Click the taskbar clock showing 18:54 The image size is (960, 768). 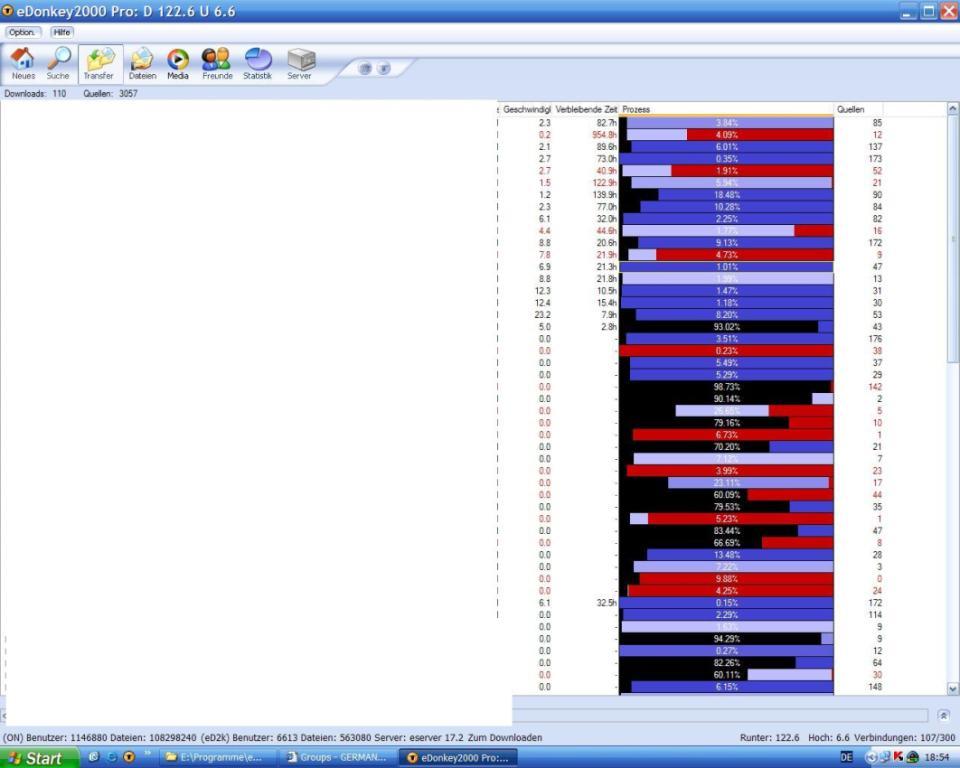tap(937, 758)
